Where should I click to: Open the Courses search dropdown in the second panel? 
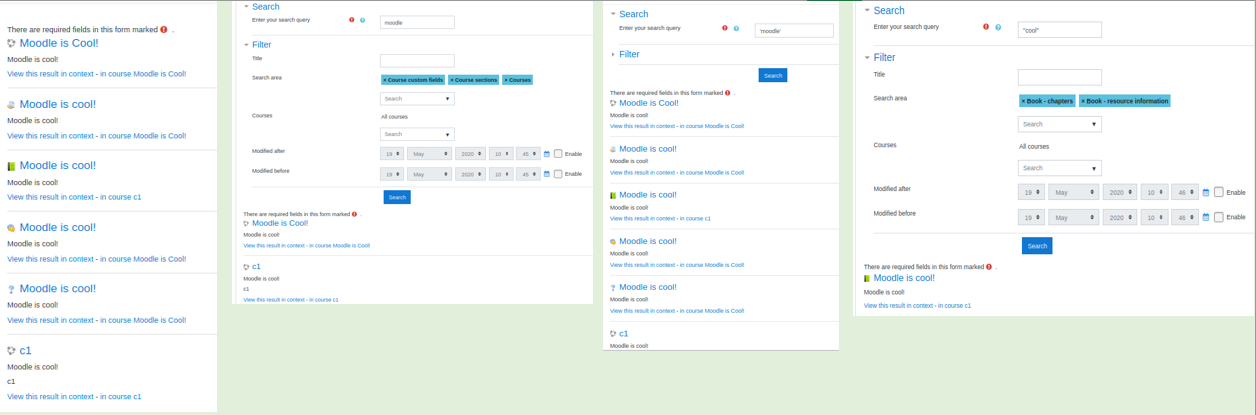point(417,134)
